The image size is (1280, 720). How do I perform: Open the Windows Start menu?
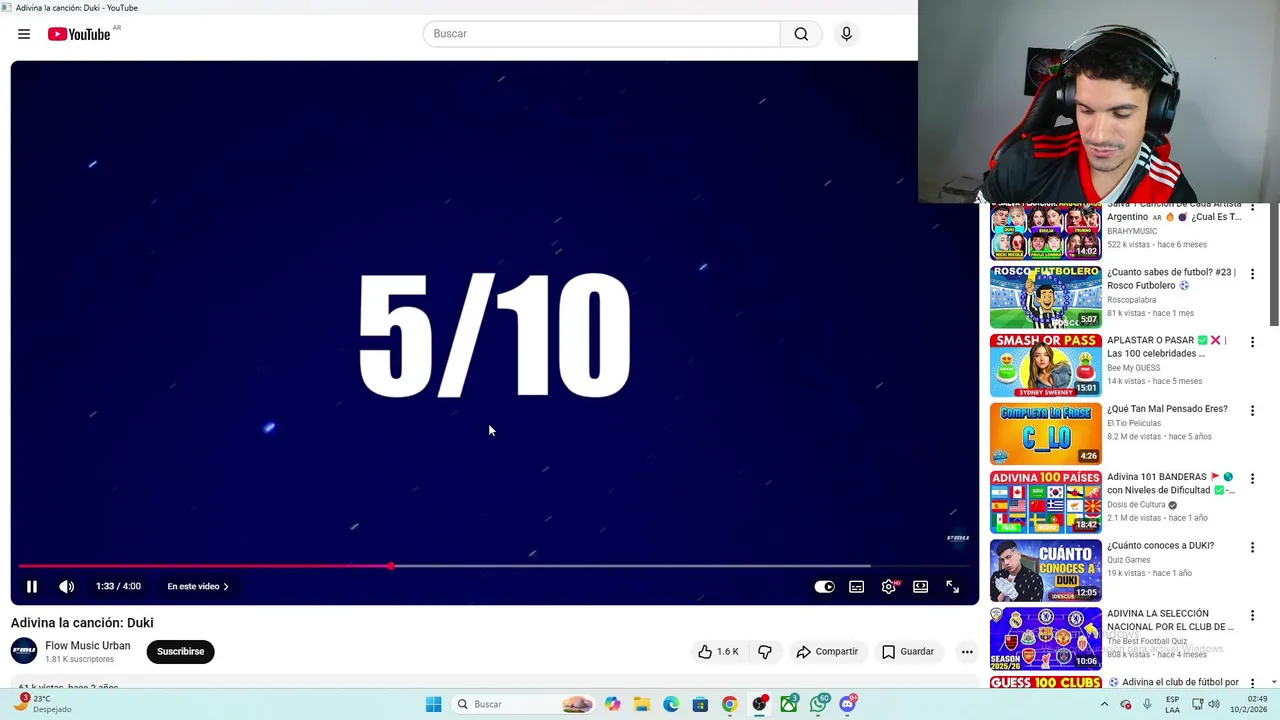[433, 704]
